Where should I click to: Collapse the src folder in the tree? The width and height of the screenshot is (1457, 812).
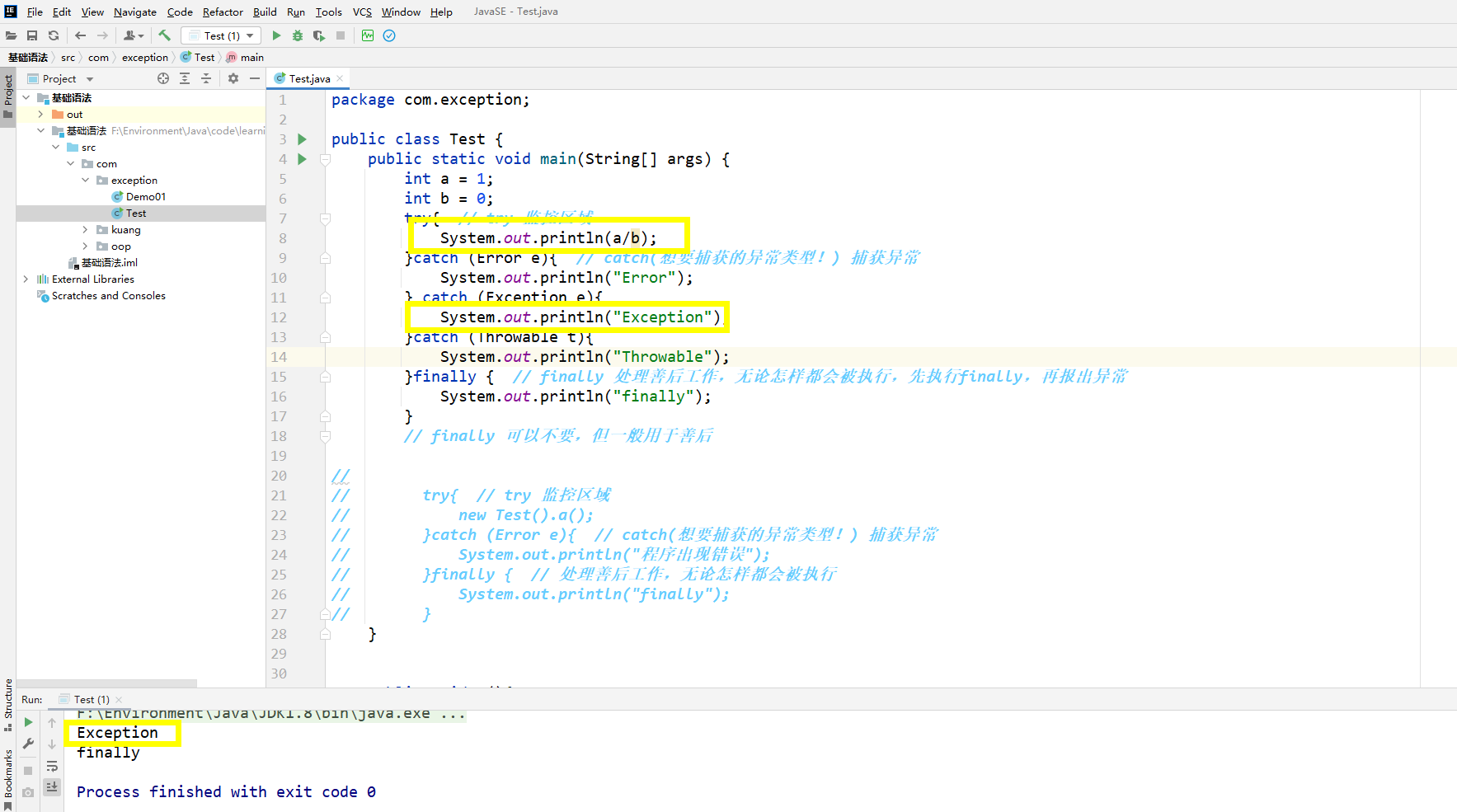point(55,148)
